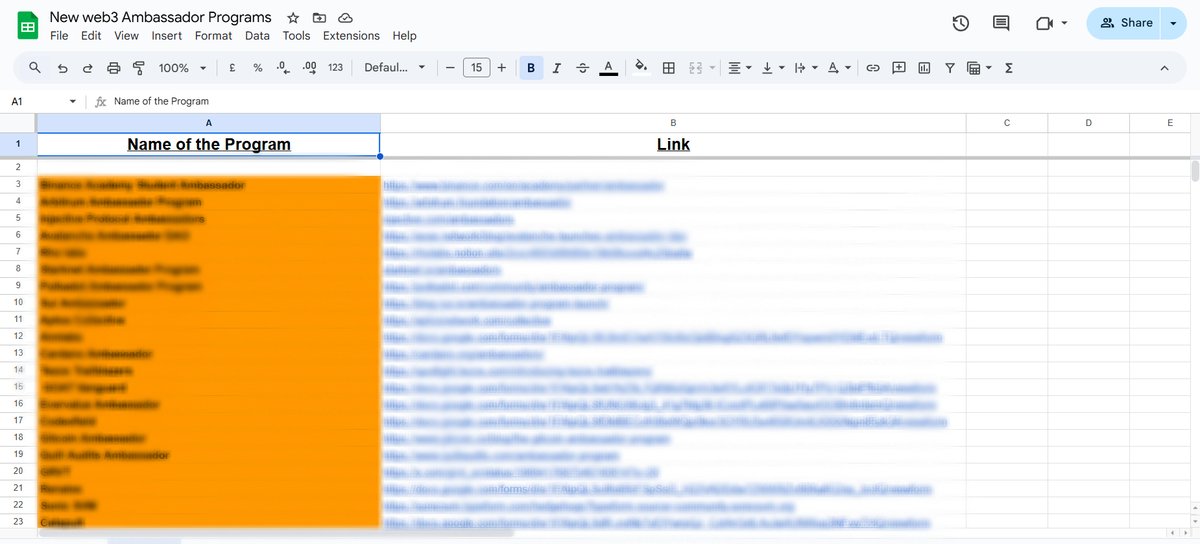Click the move to folder icon
Viewport: 1200px width, 544px height.
click(319, 18)
